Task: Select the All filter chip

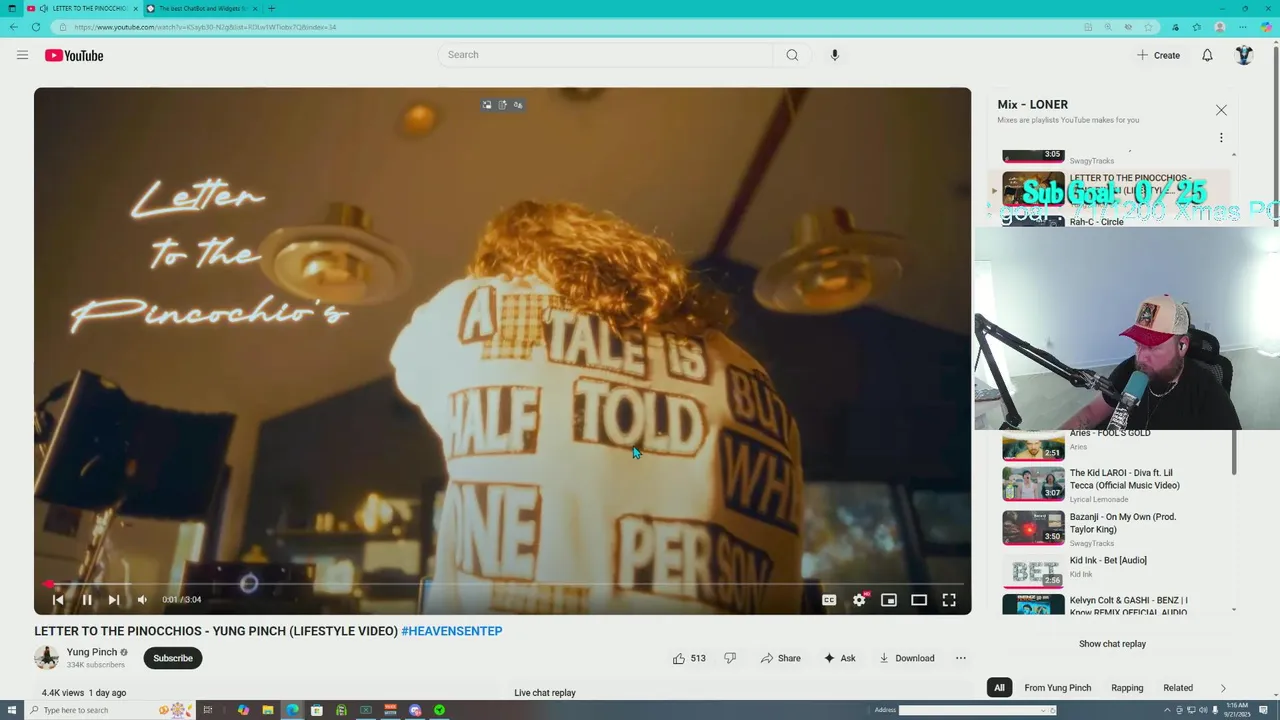Action: point(999,688)
